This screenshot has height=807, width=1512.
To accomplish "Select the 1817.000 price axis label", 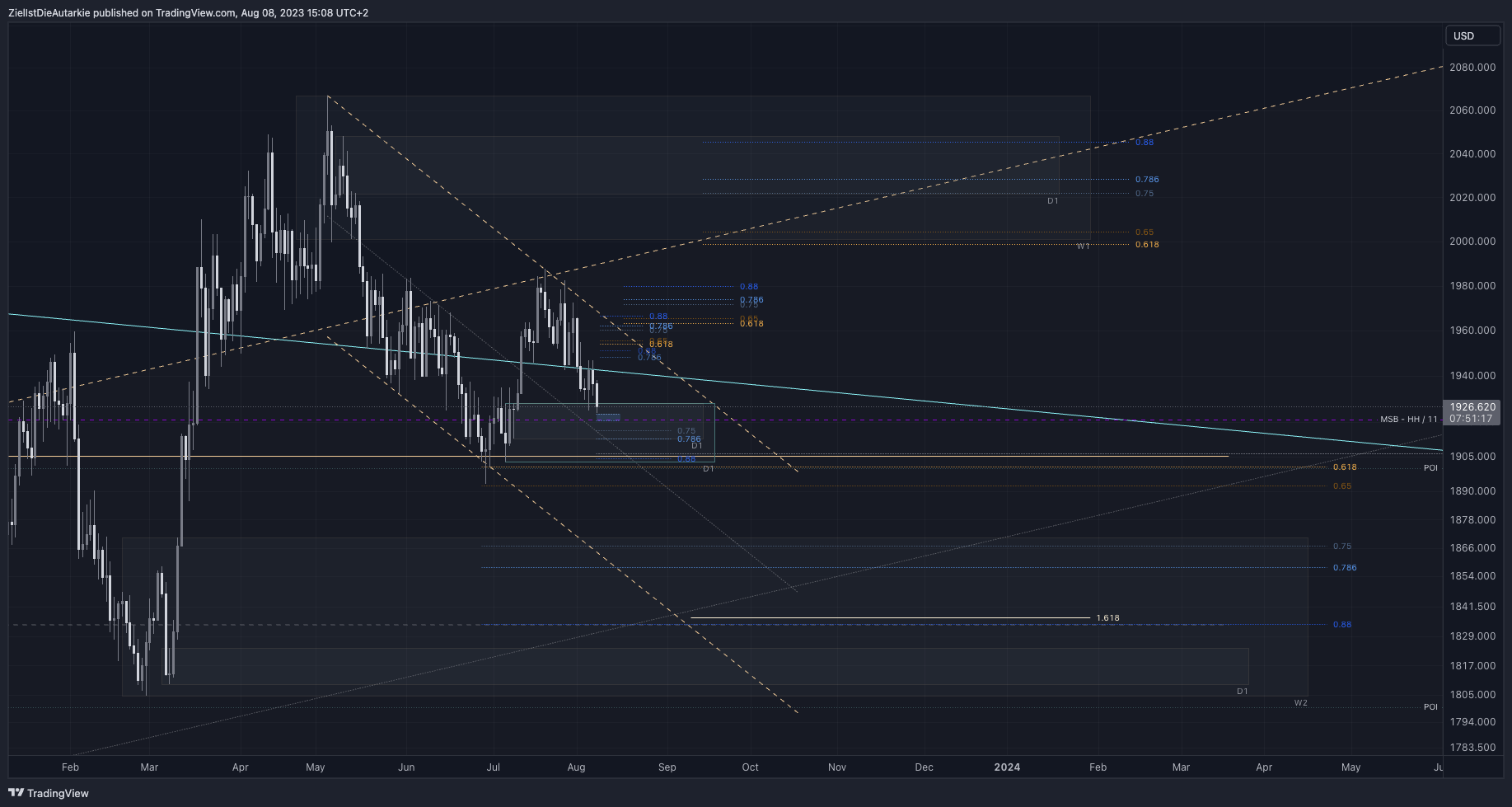I will (1472, 666).
